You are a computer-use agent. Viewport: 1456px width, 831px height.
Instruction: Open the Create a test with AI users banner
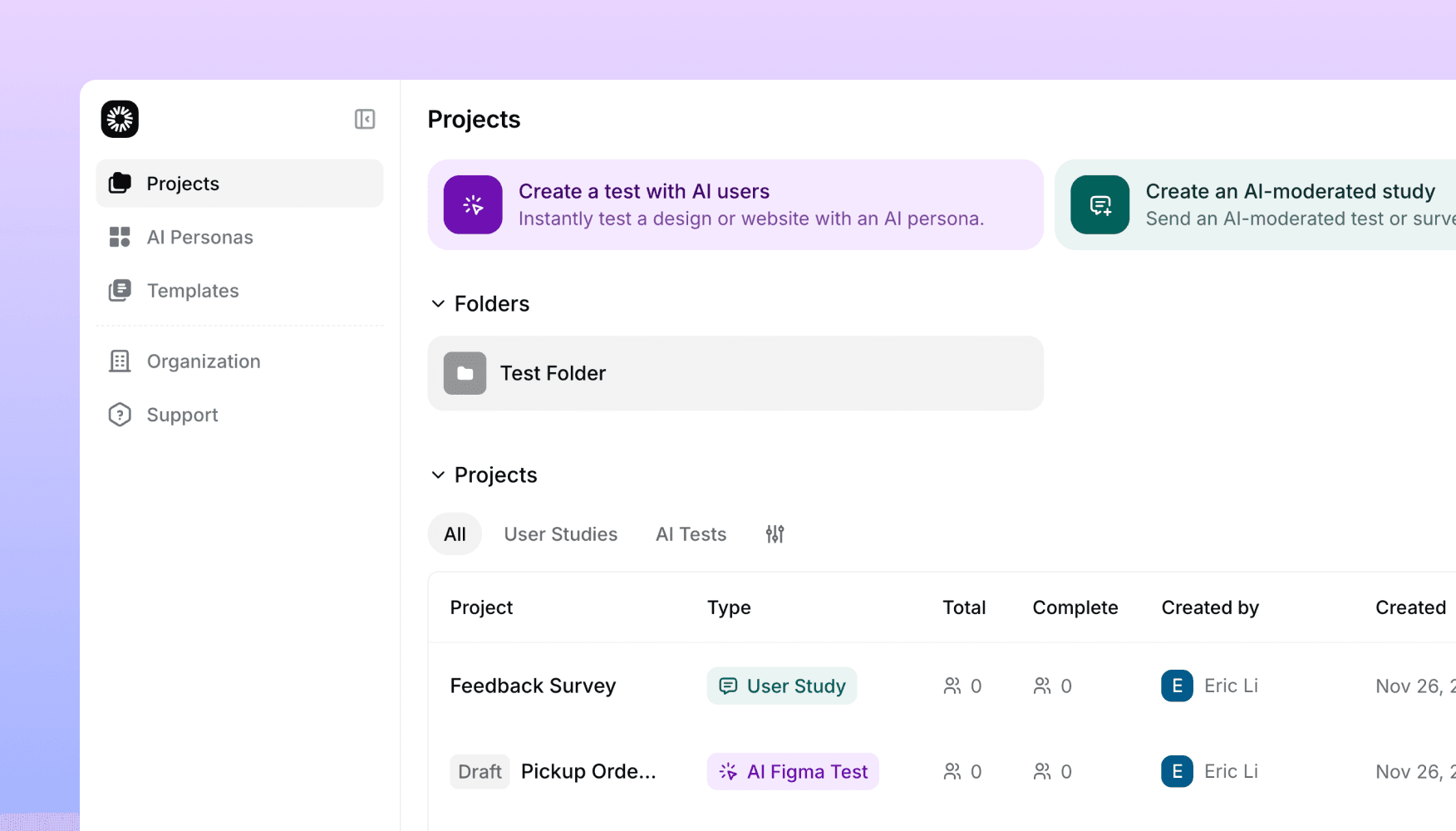(735, 204)
